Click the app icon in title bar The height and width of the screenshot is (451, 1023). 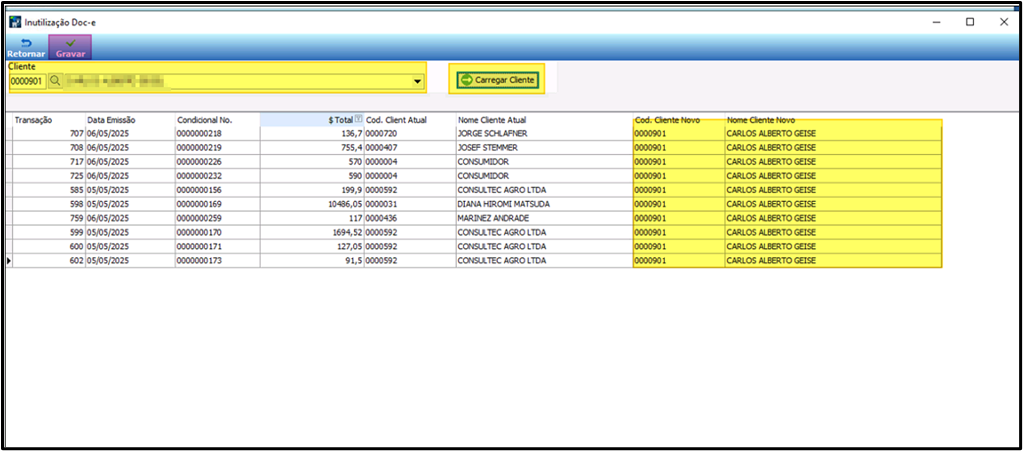tap(15, 22)
